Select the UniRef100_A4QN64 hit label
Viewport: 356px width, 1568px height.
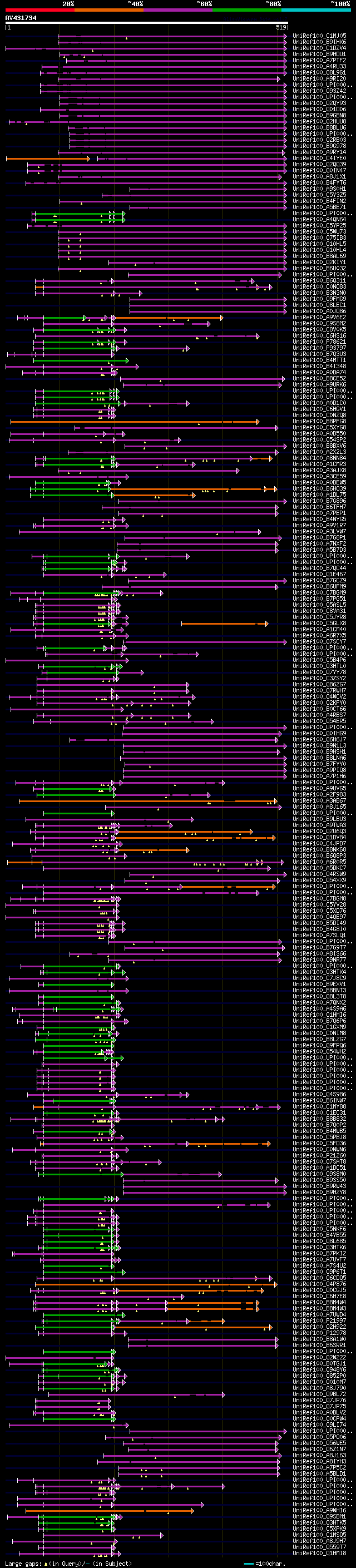point(319,219)
